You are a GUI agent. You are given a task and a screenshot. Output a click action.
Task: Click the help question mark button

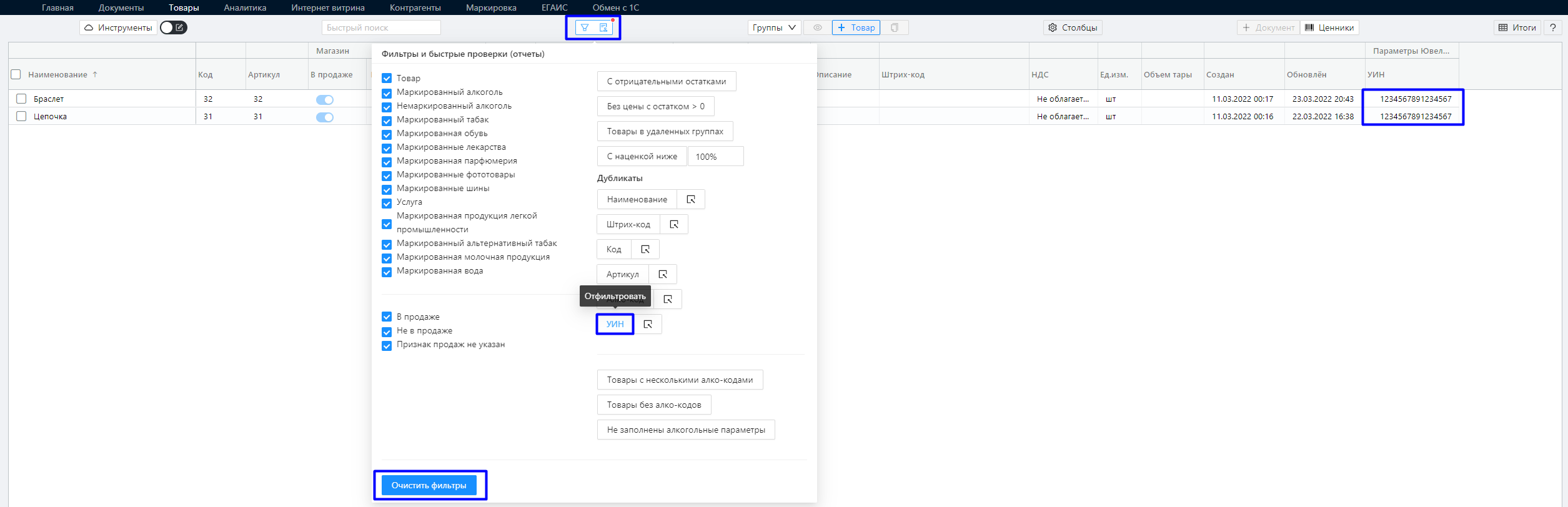(x=1552, y=27)
